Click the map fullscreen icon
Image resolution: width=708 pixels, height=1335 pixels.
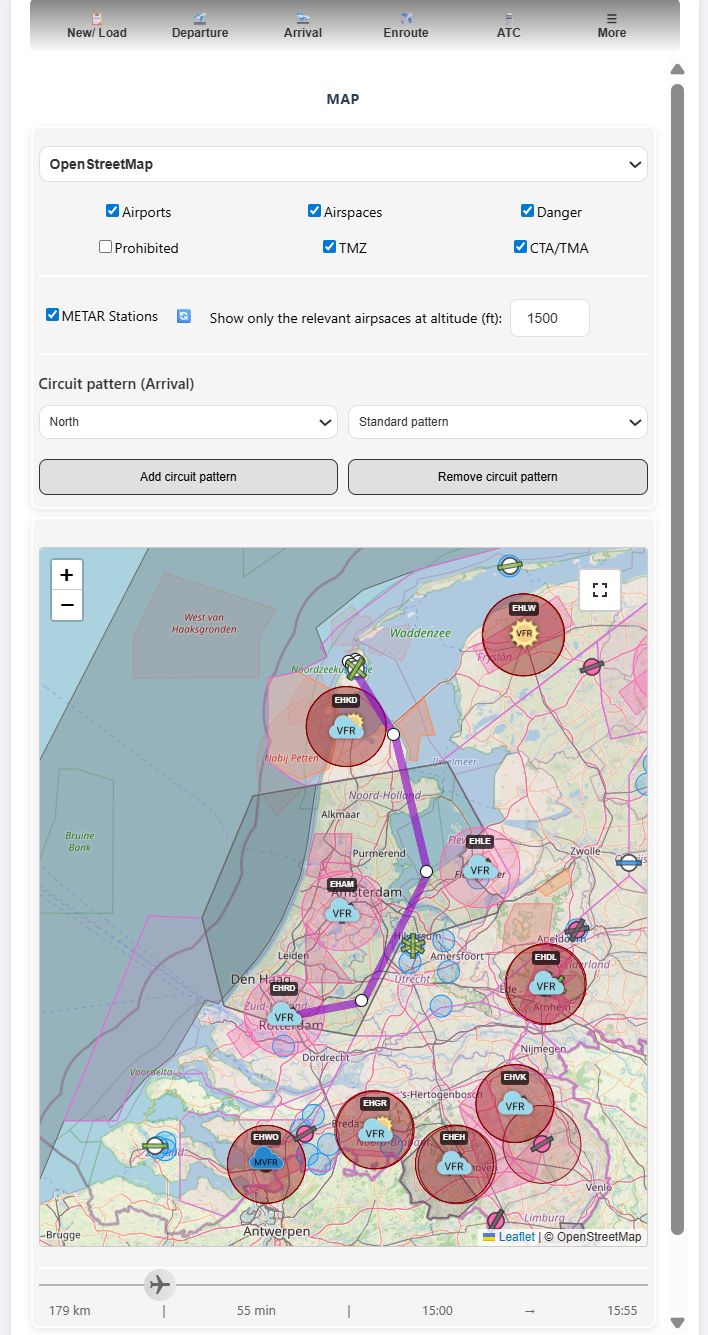[x=600, y=590]
